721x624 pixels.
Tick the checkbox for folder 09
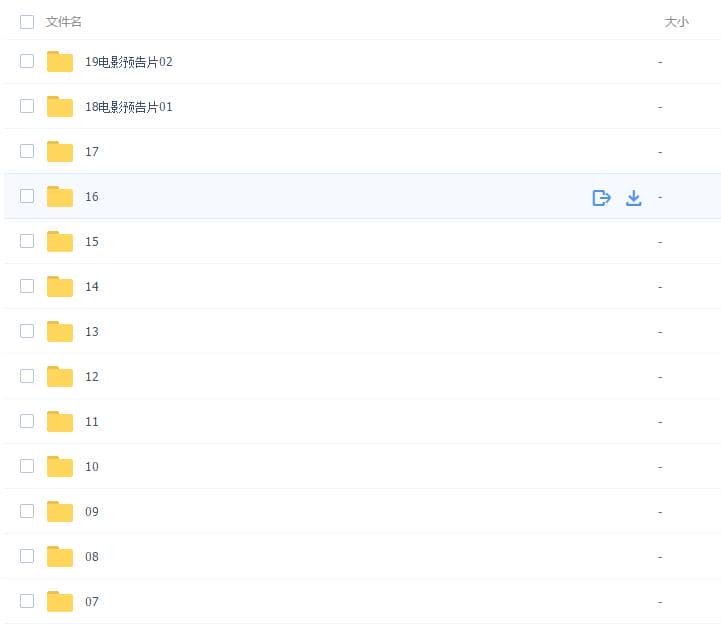27,511
